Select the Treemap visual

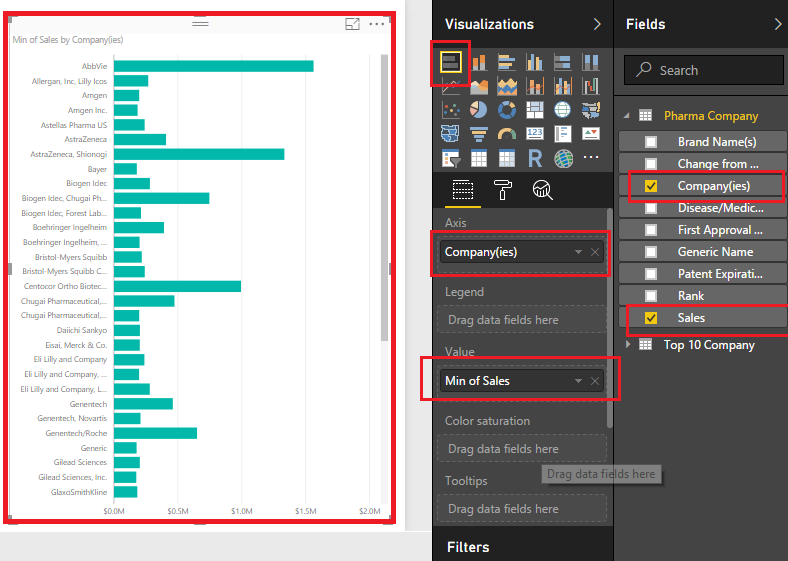(535, 110)
